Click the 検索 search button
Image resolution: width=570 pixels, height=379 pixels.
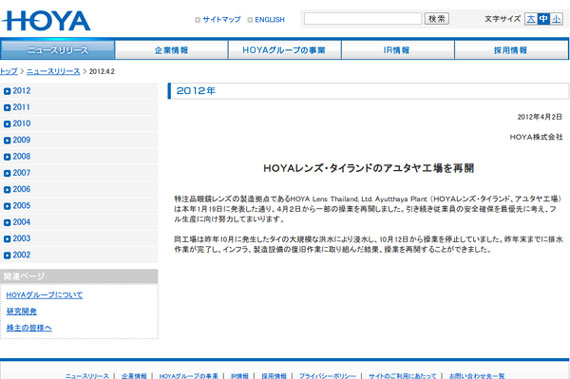[x=437, y=19]
